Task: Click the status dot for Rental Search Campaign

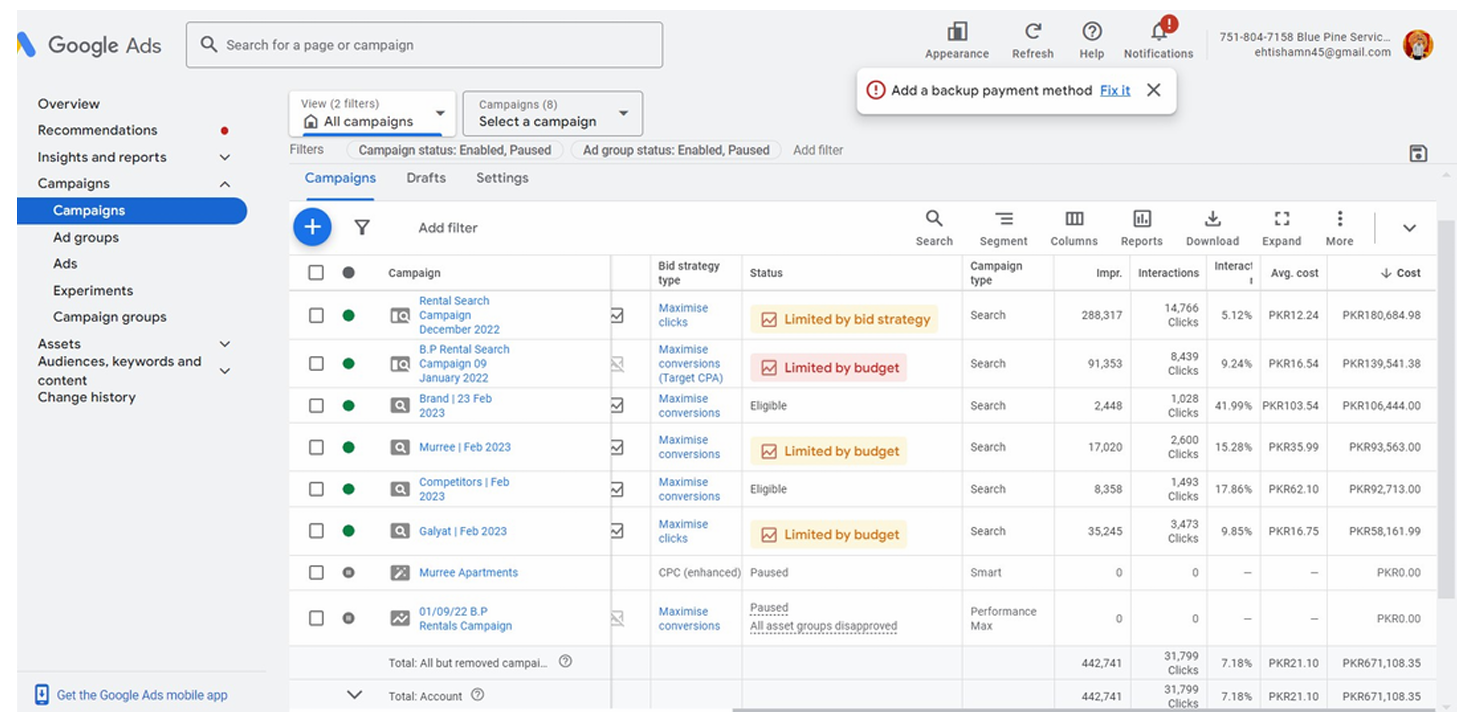Action: (348, 315)
